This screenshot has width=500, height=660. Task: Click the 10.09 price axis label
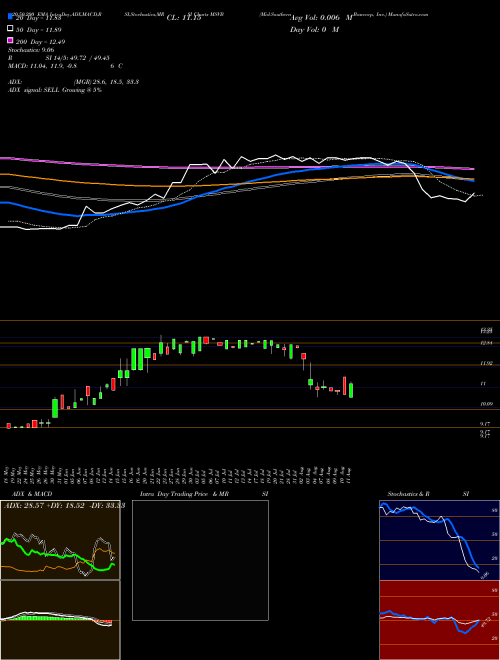pyautogui.click(x=487, y=404)
